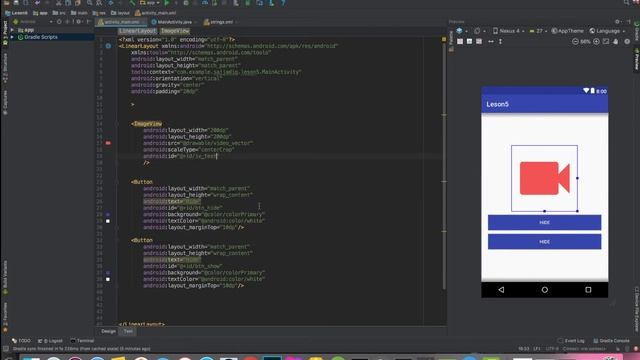Select the red video camera image in preview
640x360 pixels.
pyautogui.click(x=544, y=178)
